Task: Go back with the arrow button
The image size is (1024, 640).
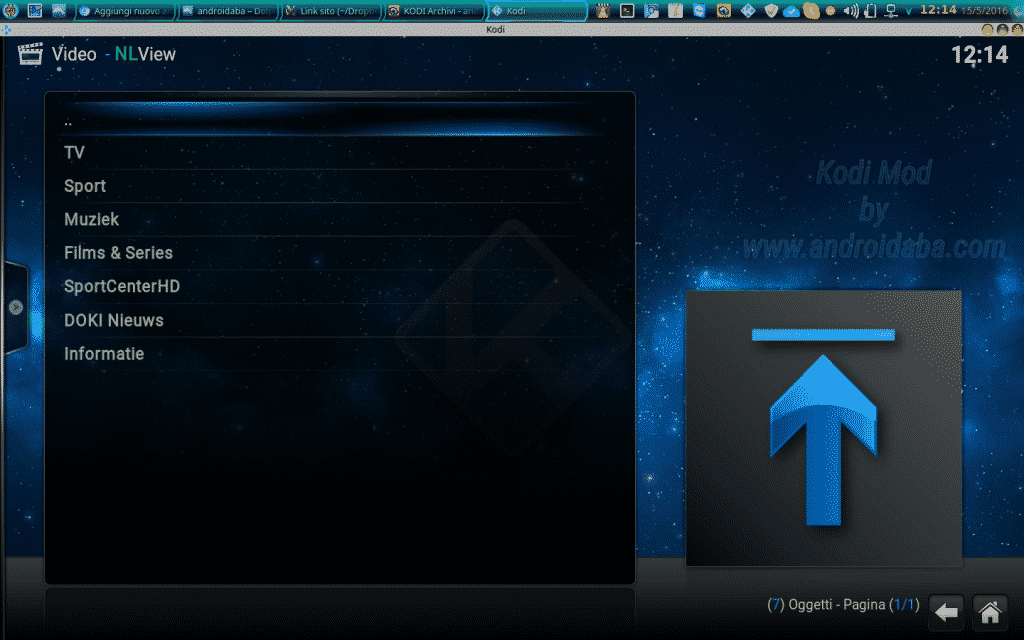Action: [946, 612]
